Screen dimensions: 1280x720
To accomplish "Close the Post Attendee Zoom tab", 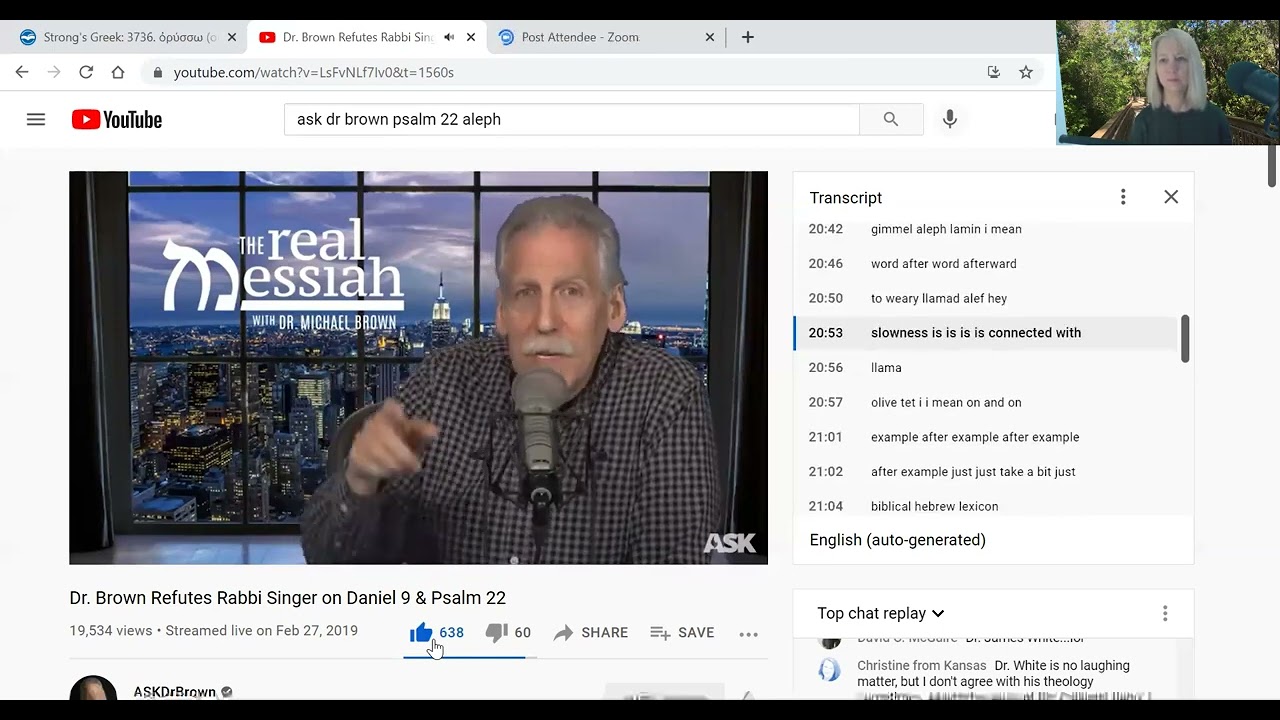I will pos(710,37).
